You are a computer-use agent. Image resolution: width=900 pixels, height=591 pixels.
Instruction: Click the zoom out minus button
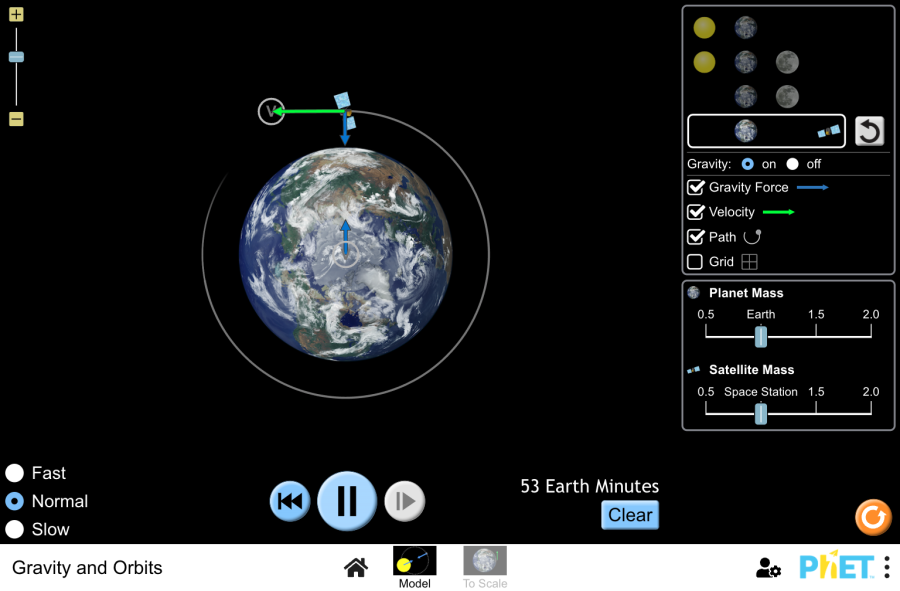16,119
